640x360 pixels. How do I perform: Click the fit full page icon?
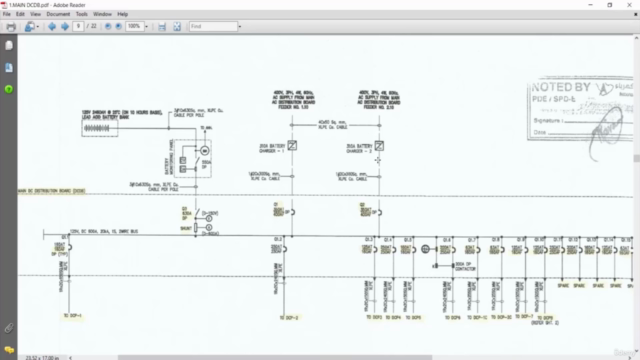point(177,27)
